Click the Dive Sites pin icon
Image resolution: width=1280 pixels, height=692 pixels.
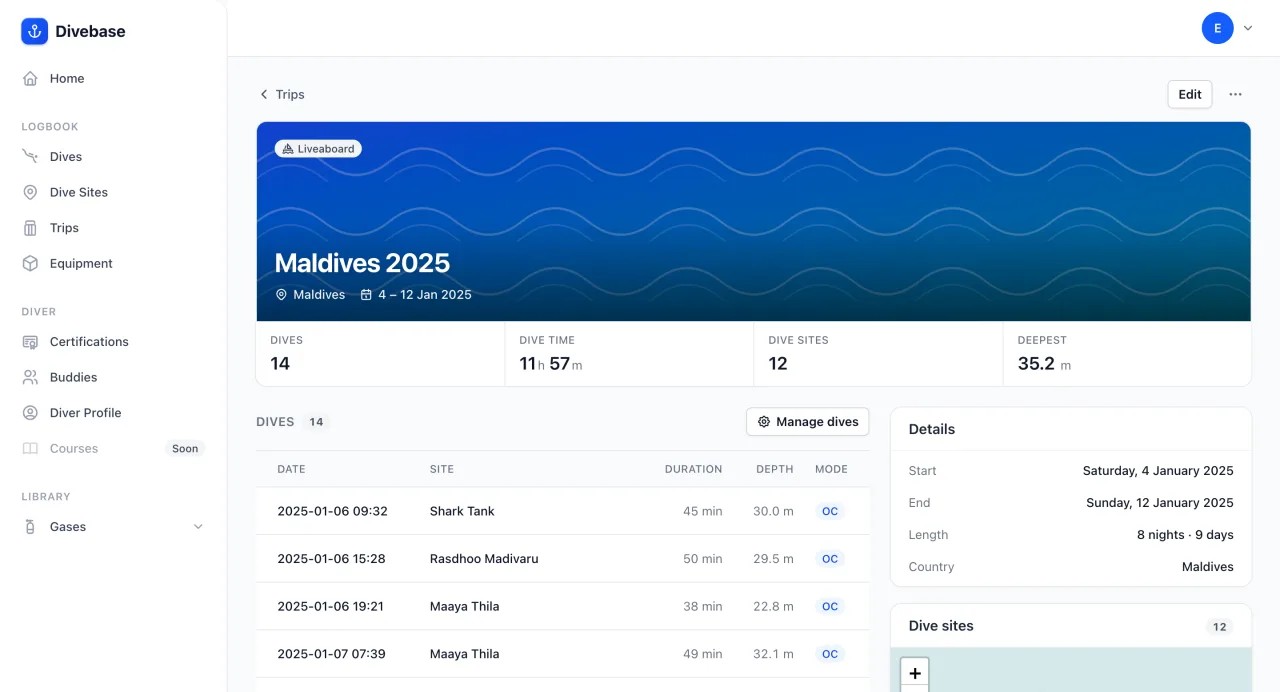(x=30, y=192)
